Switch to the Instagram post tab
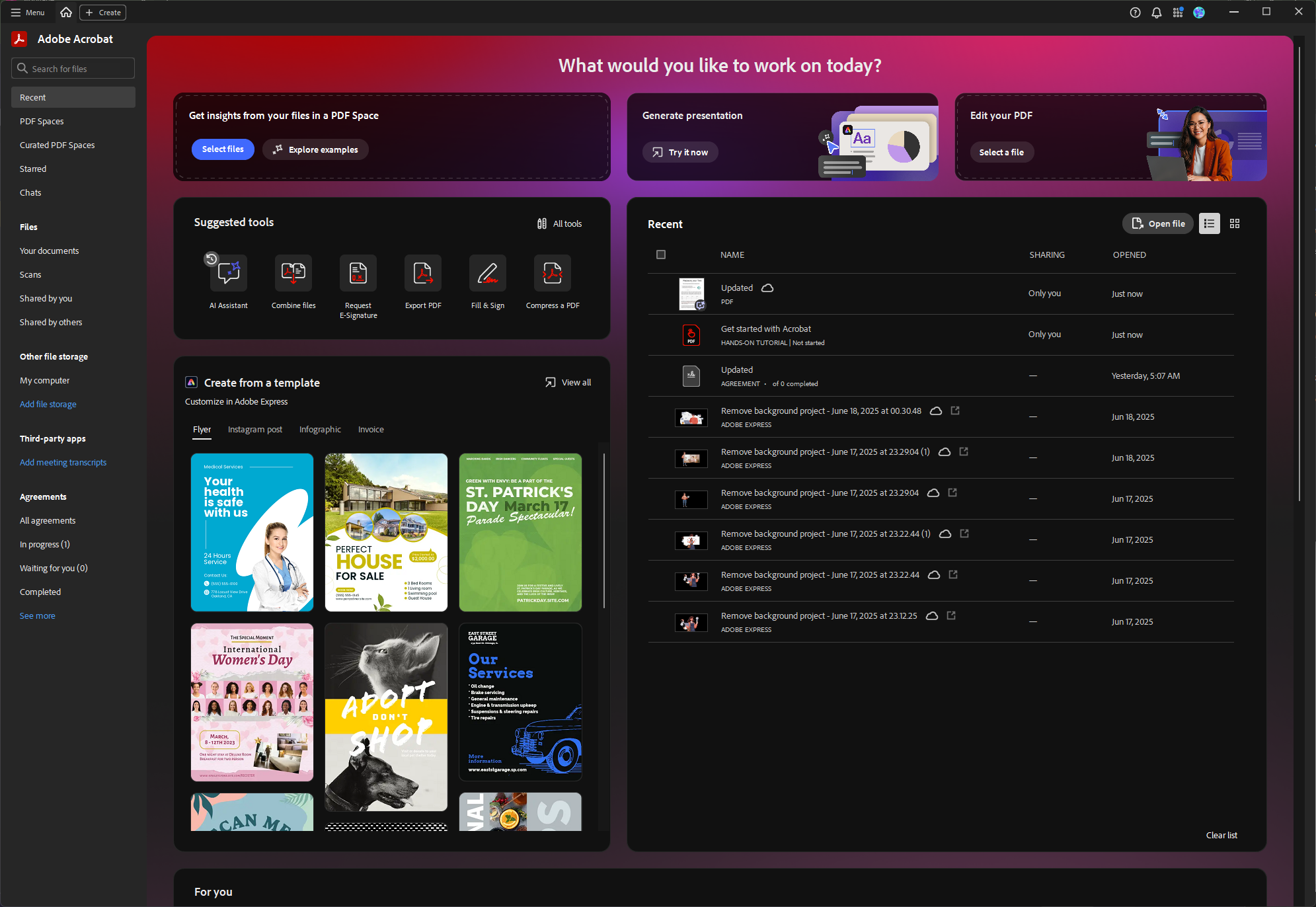Image resolution: width=1316 pixels, height=907 pixels. point(255,430)
